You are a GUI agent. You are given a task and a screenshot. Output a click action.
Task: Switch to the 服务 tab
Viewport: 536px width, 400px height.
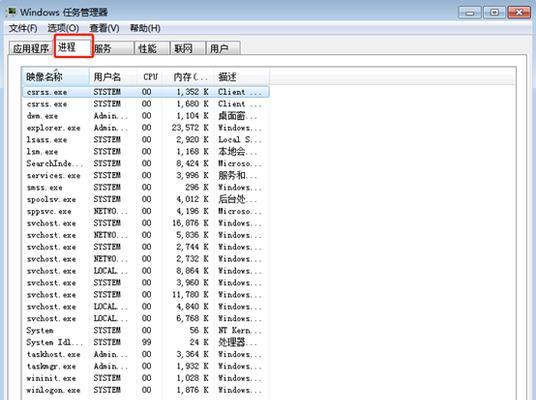pos(113,48)
